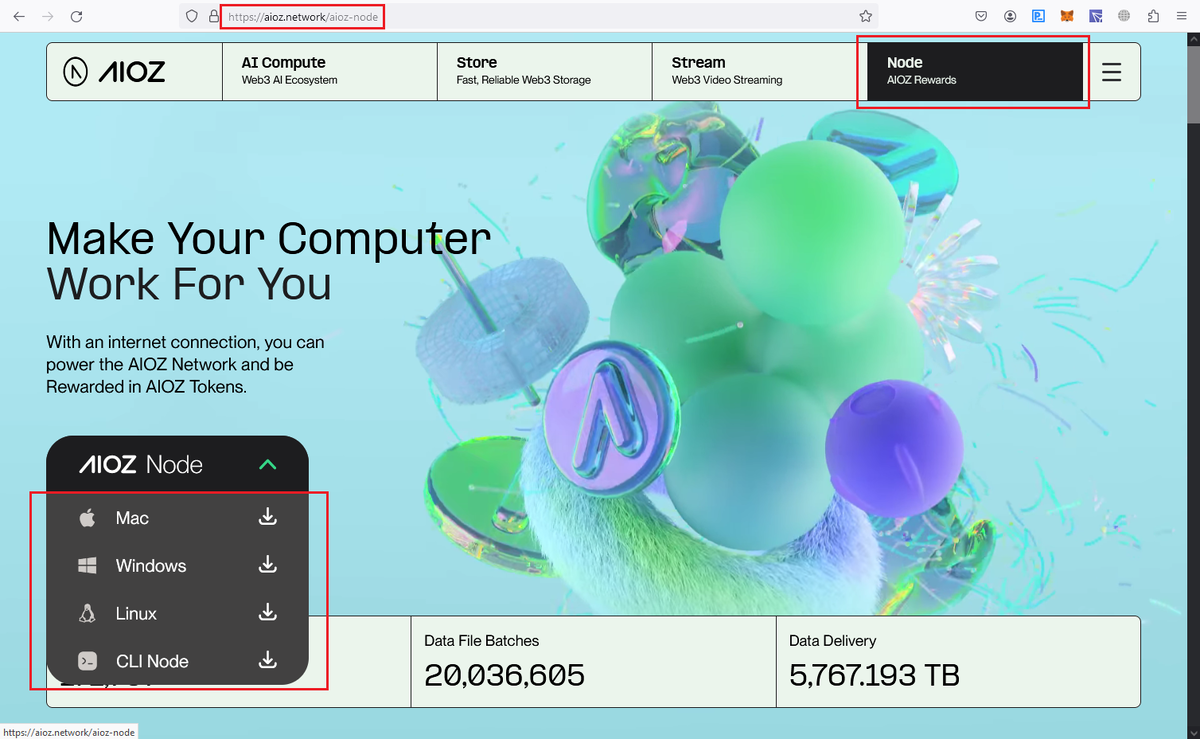Open the AI Compute tab
This screenshot has height=739, width=1200.
329,71
